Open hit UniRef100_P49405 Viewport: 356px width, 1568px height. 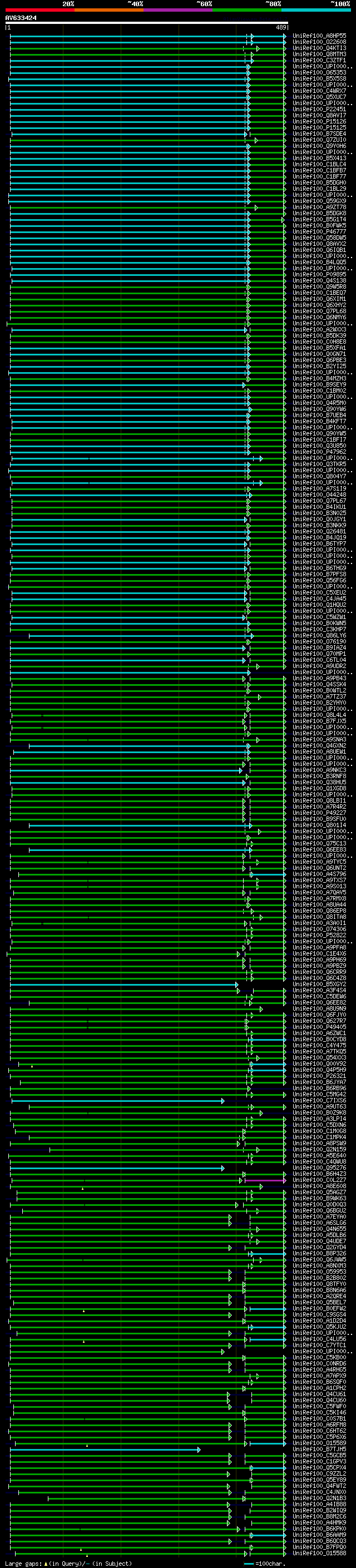pos(319,1027)
